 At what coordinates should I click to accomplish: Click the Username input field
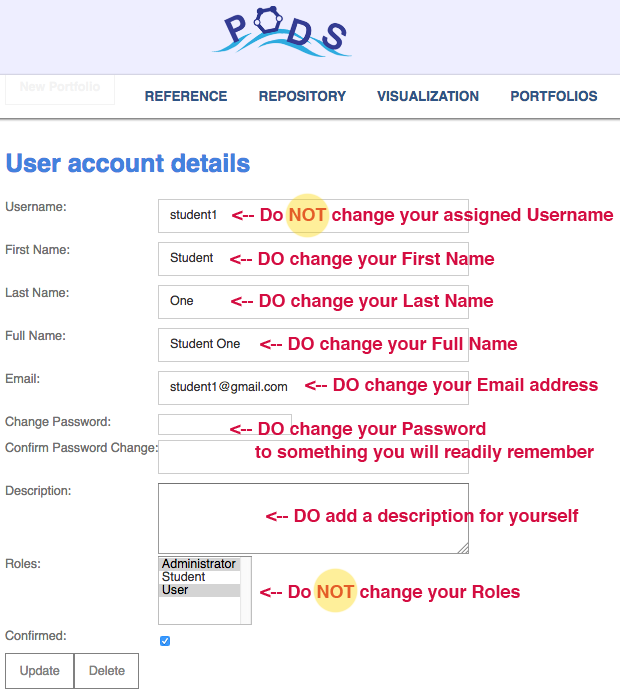click(195, 216)
